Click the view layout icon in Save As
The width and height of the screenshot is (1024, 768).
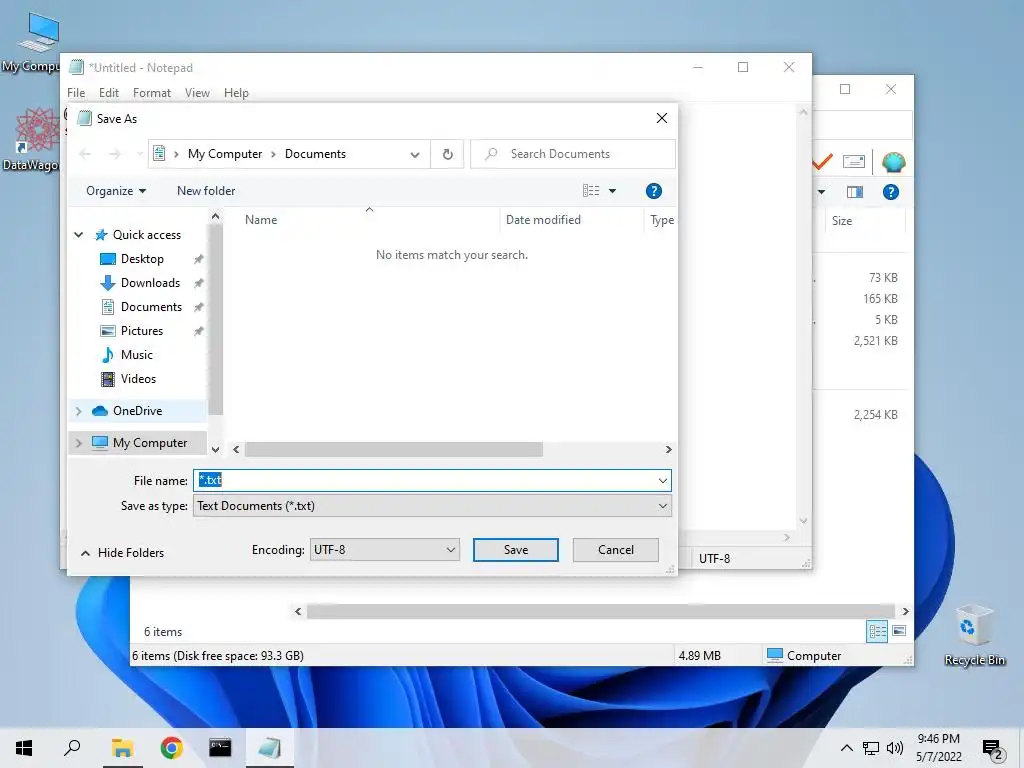[x=590, y=191]
